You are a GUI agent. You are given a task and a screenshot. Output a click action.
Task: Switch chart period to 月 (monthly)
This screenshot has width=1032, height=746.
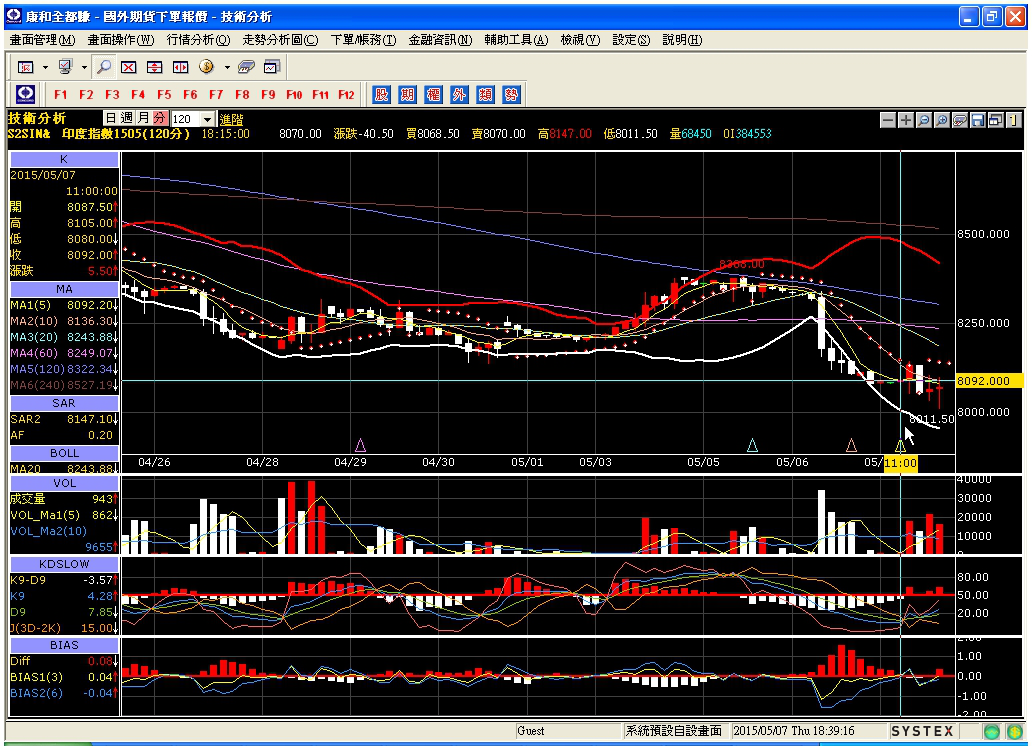click(x=143, y=118)
